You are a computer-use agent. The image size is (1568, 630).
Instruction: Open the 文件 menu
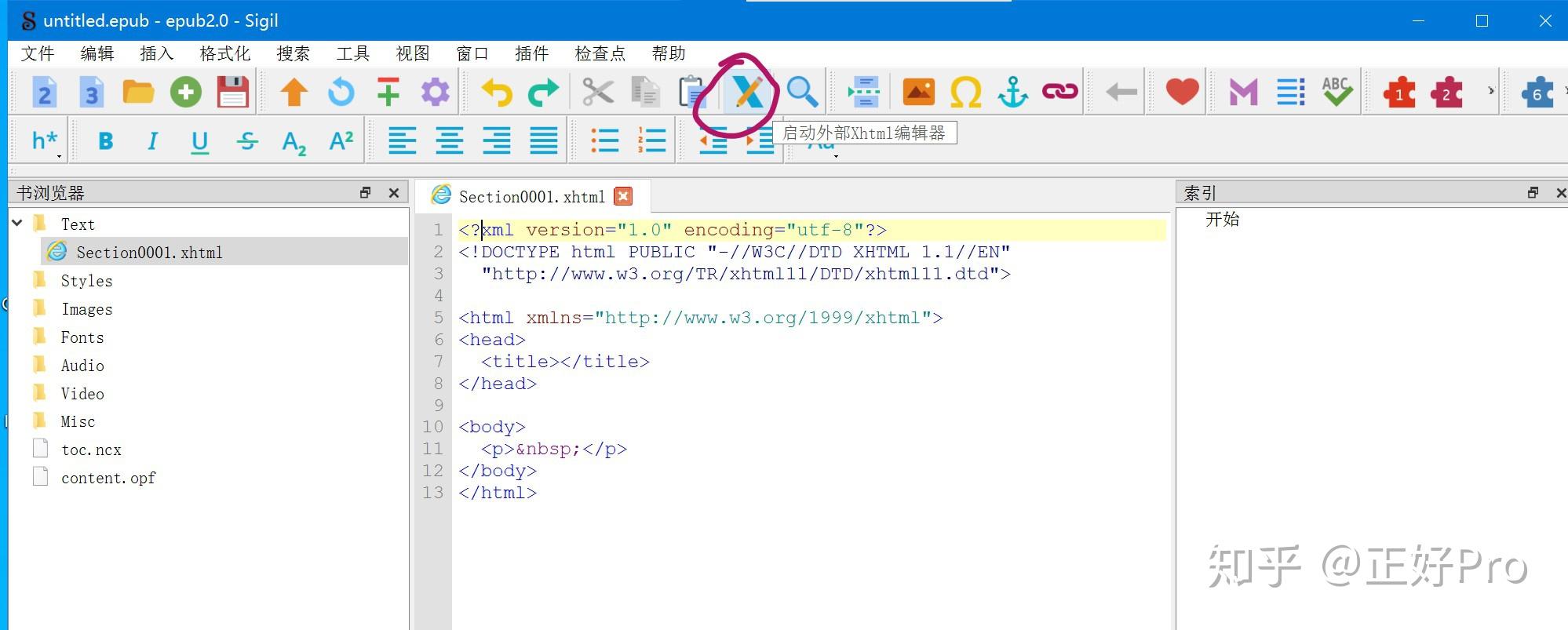(38, 53)
